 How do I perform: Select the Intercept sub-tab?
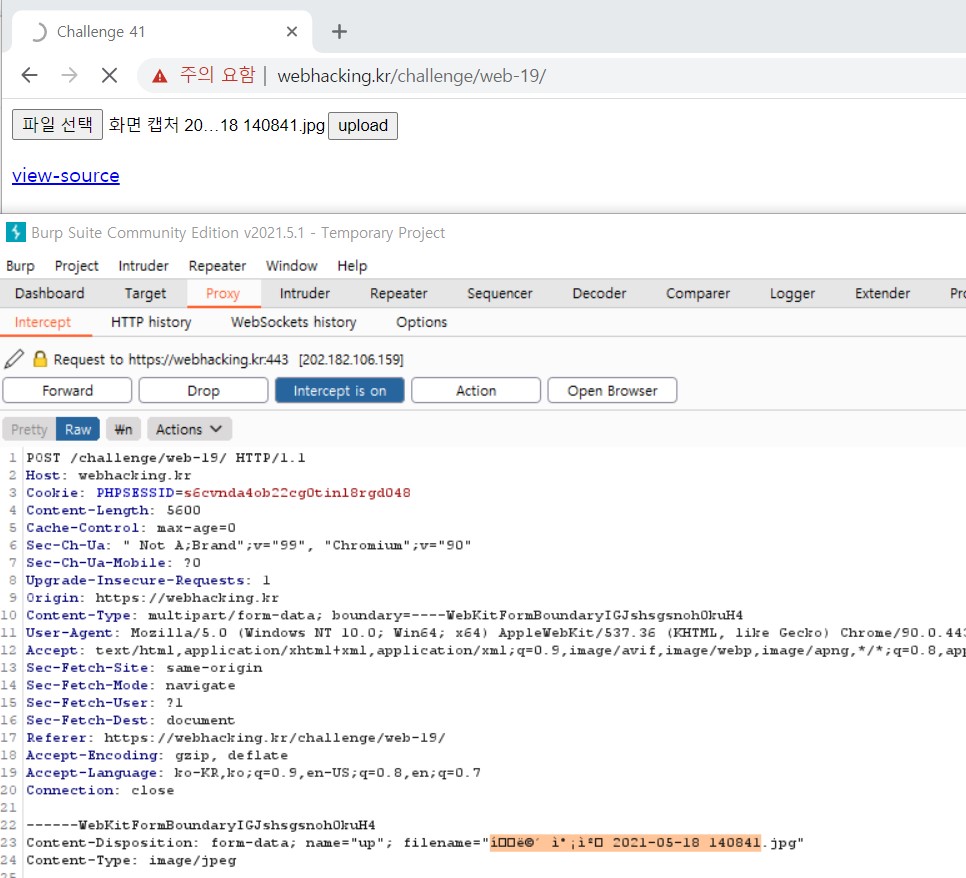(x=43, y=322)
